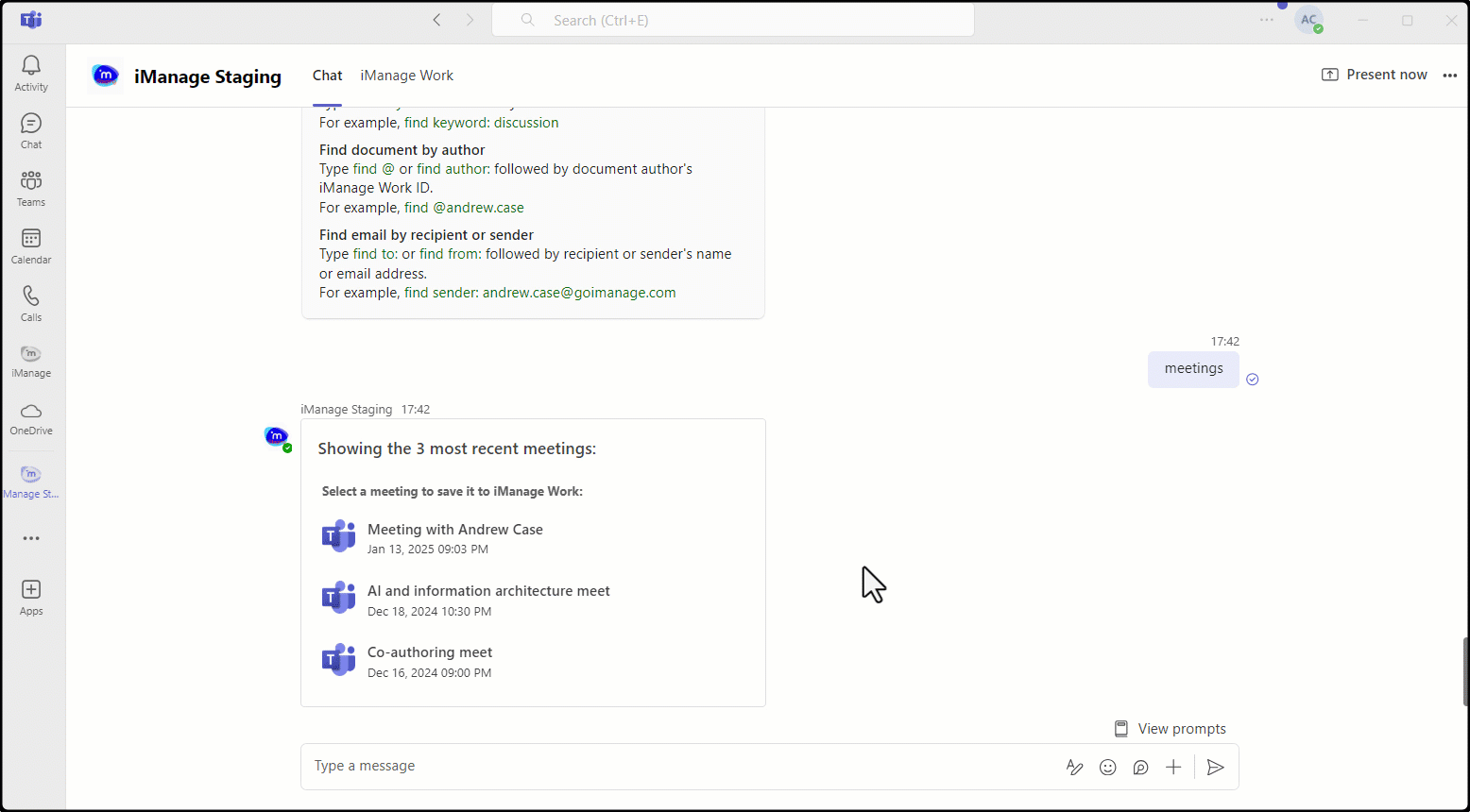Open the Teams section

click(x=30, y=181)
